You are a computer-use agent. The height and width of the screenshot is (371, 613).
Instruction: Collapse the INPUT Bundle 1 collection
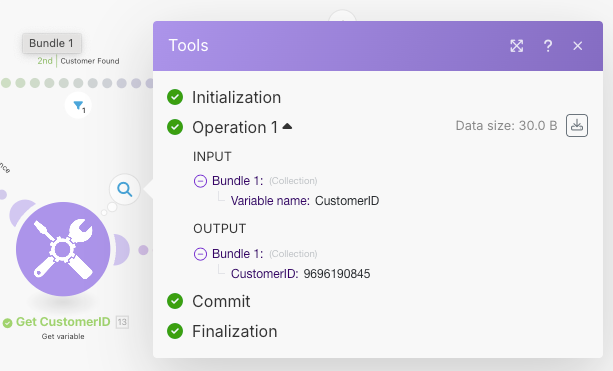[200, 181]
